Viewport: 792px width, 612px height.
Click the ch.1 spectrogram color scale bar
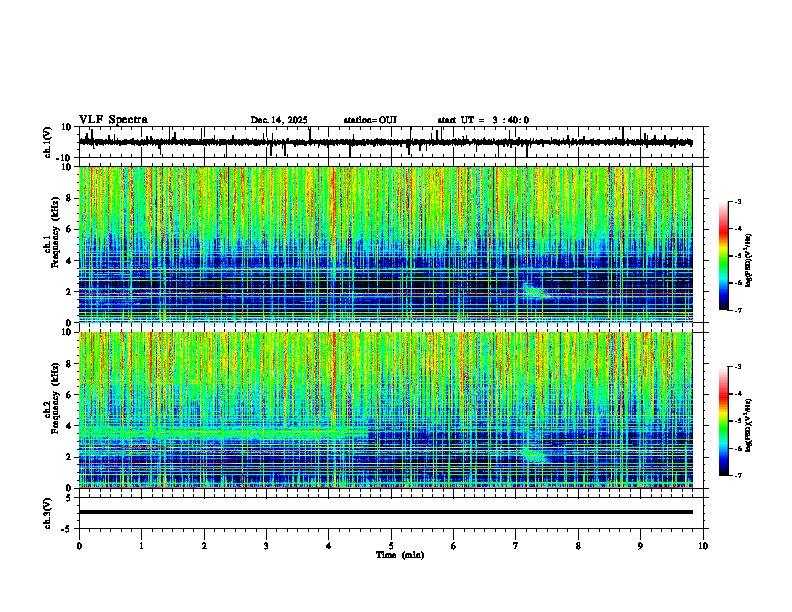coord(724,256)
